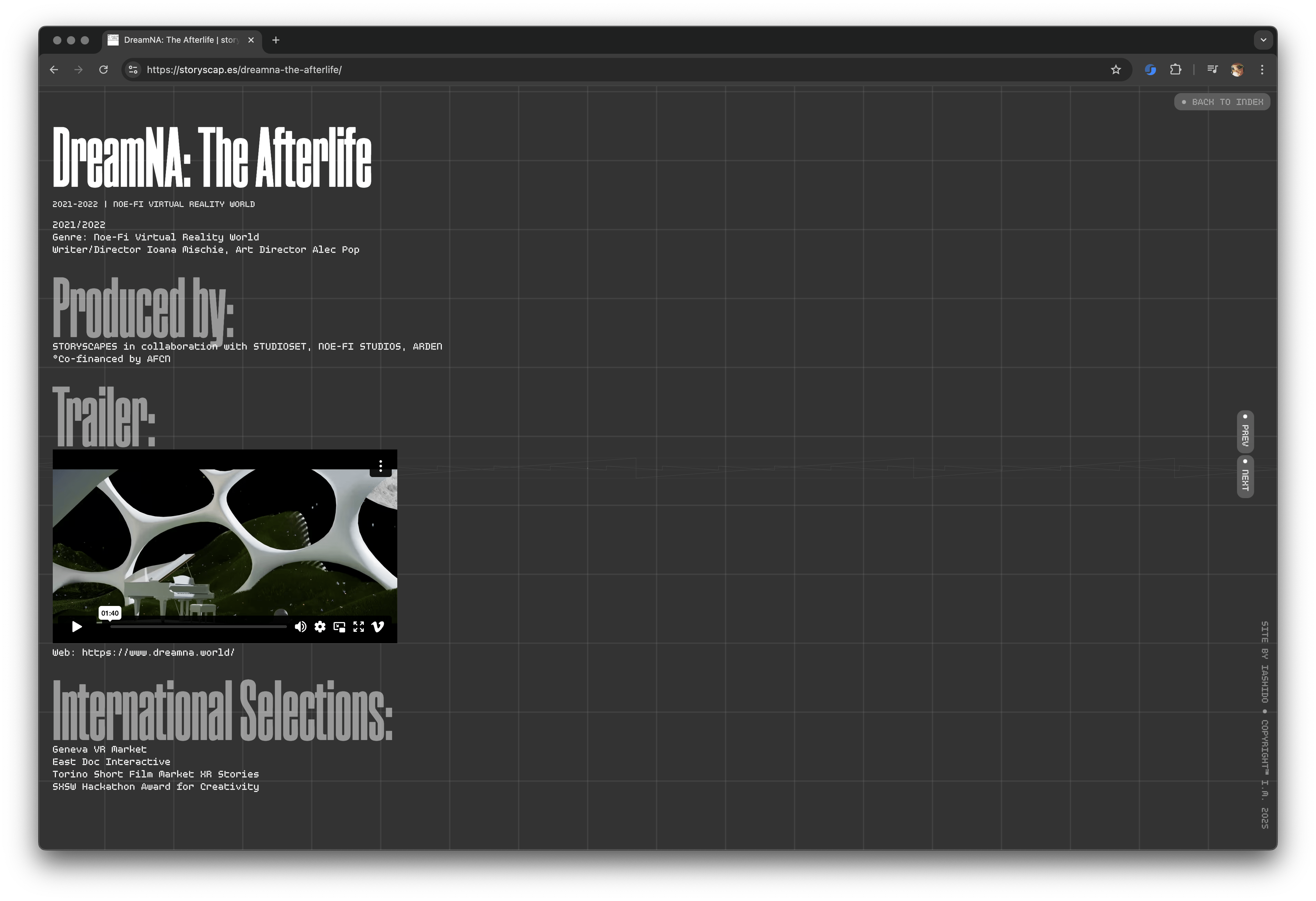
Task: Click the PREV project button
Action: click(x=1245, y=432)
